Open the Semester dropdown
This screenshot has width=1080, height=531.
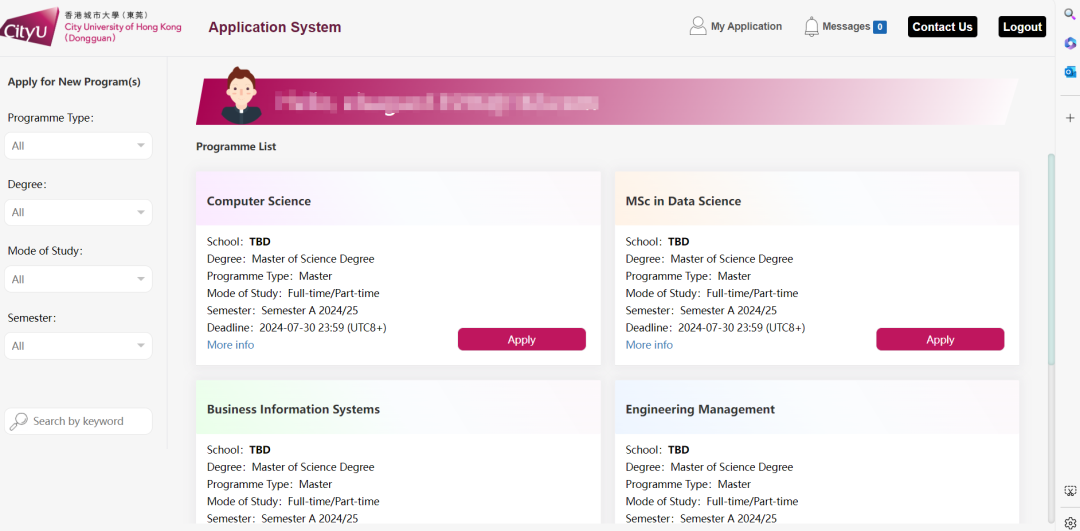[79, 346]
